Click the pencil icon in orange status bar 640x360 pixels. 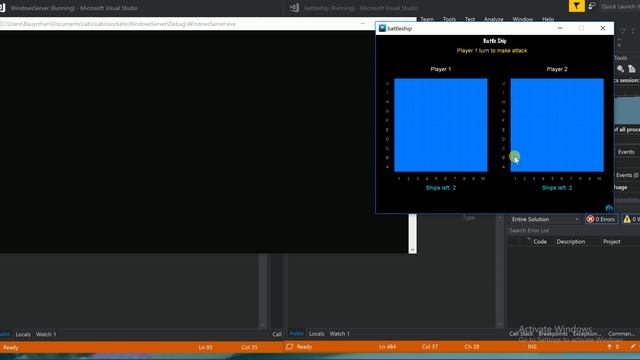pos(633,347)
